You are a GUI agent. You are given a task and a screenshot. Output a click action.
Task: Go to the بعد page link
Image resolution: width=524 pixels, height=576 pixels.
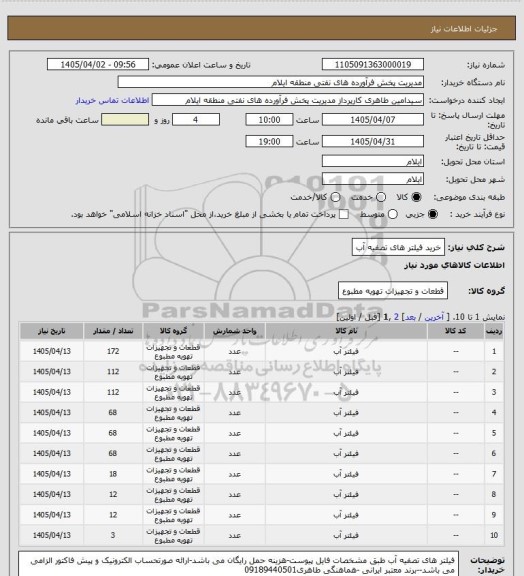tap(410, 317)
